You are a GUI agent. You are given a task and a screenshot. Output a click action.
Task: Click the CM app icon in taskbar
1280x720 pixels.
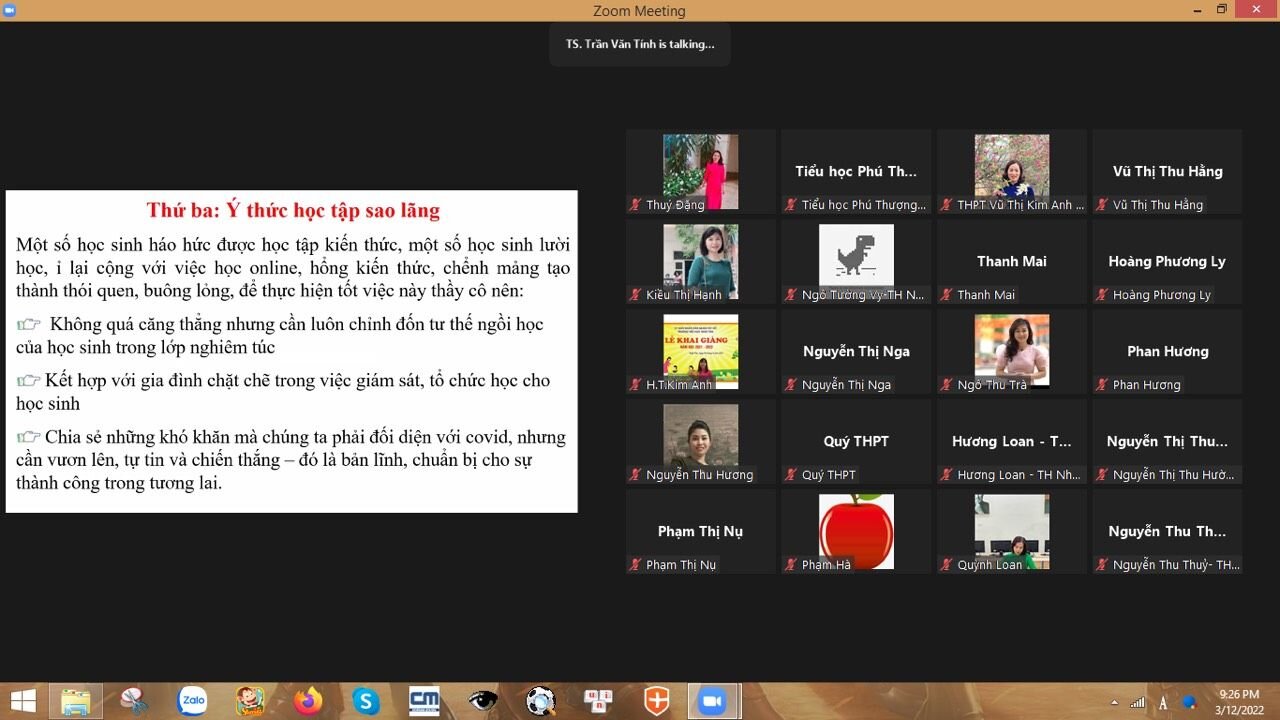coord(424,701)
